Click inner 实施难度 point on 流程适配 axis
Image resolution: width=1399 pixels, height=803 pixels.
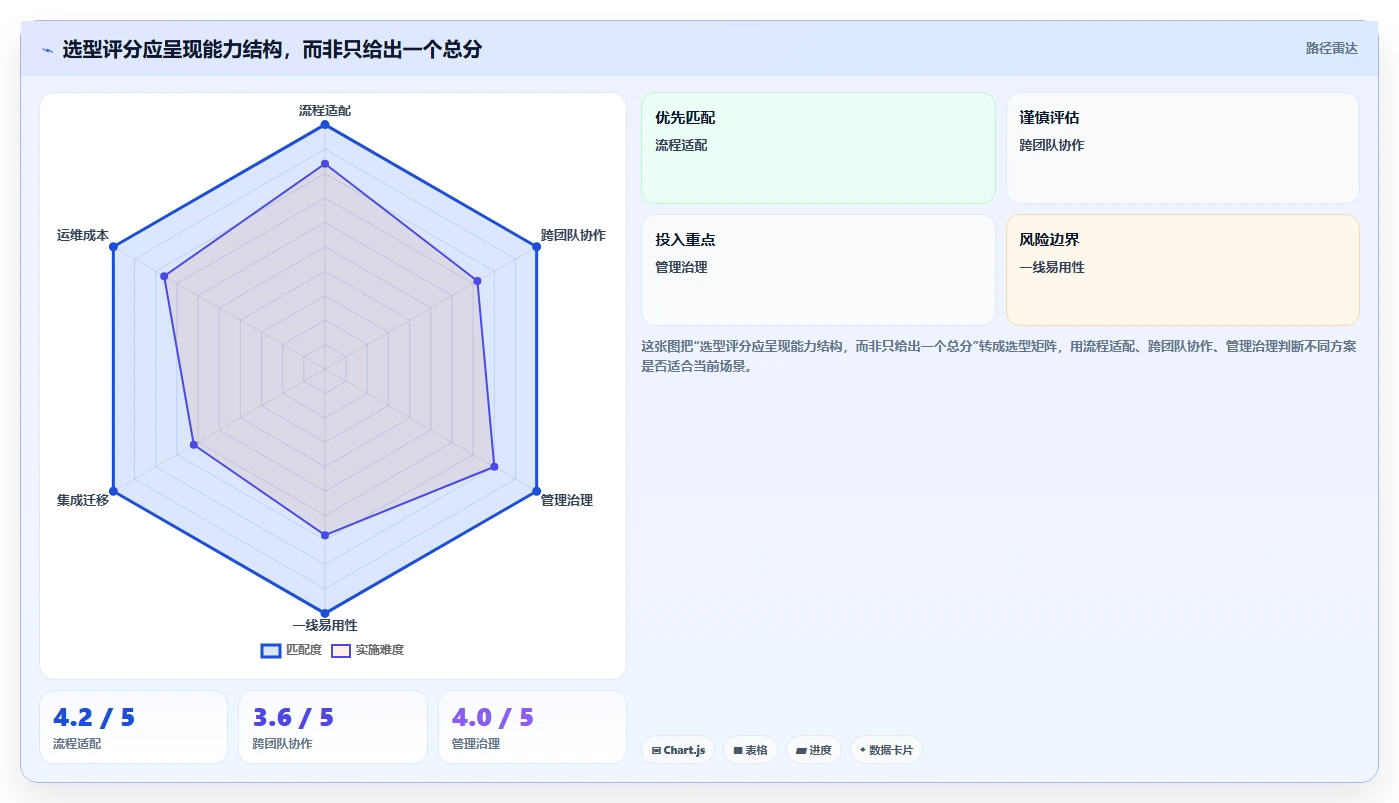(x=325, y=163)
